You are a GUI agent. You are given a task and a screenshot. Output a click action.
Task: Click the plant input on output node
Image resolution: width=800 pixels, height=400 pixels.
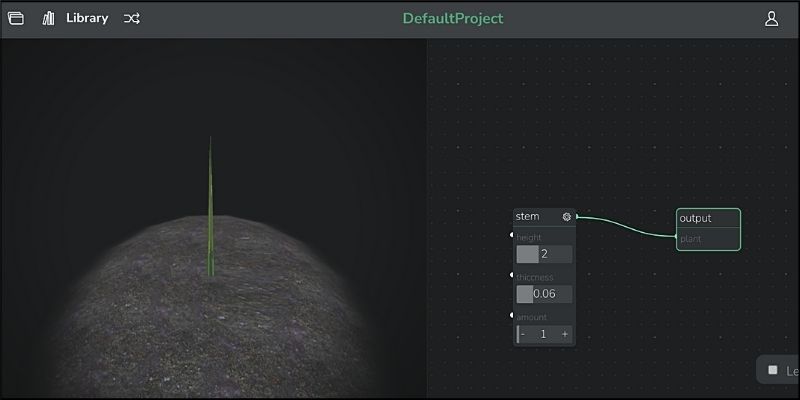point(676,237)
